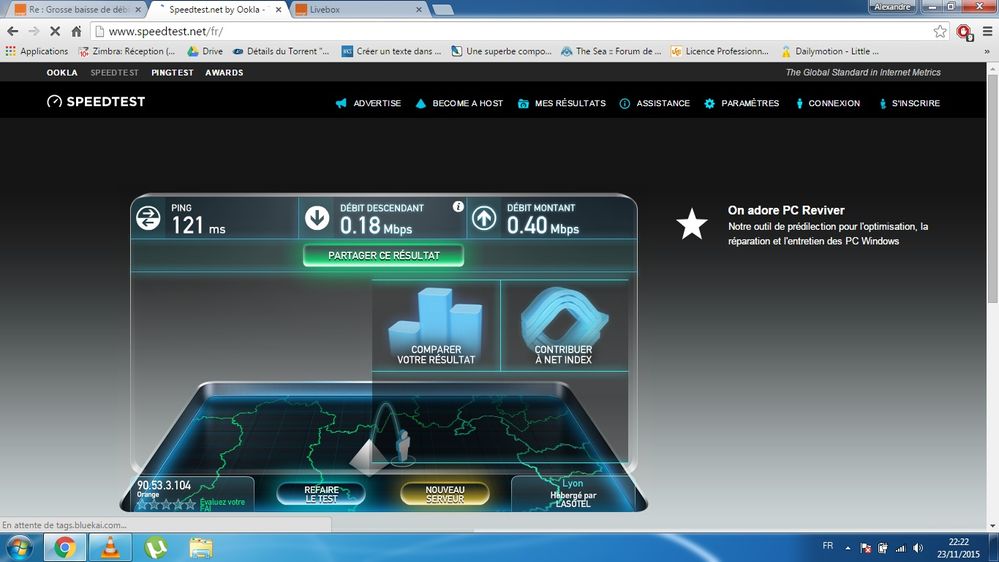
Task: Switch to the Livebox tab
Action: [x=359, y=10]
